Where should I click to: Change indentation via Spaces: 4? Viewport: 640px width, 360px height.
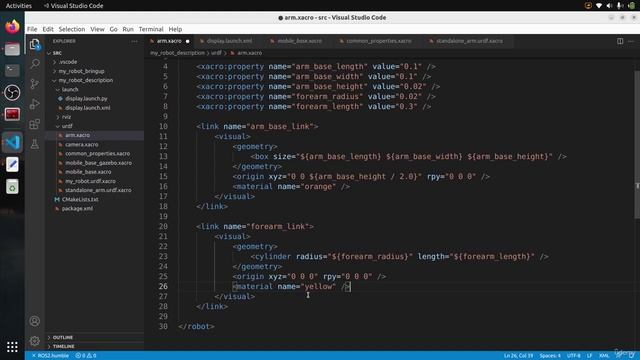550,356
